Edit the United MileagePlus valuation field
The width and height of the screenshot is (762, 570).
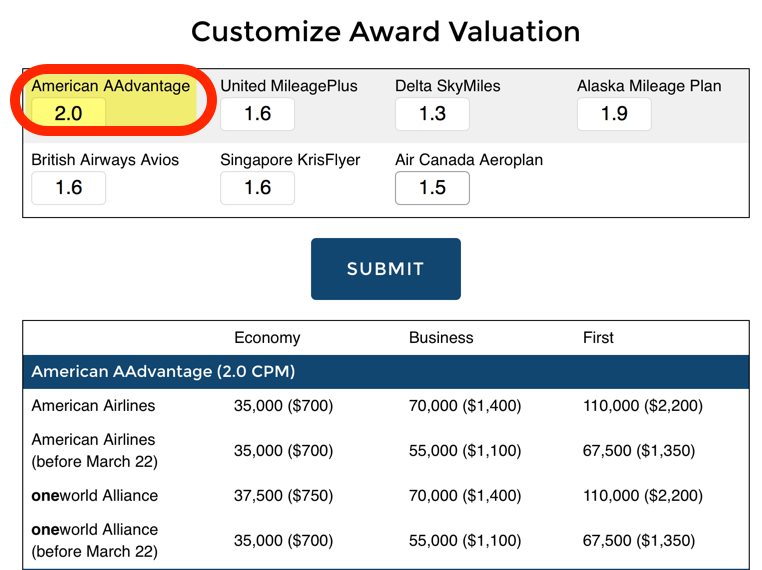coord(257,114)
